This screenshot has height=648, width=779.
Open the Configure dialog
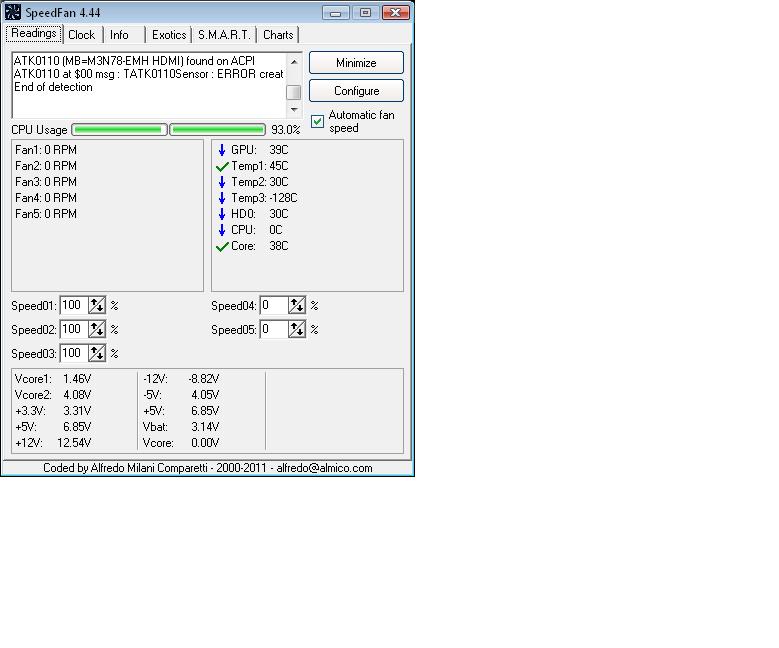[x=356, y=91]
